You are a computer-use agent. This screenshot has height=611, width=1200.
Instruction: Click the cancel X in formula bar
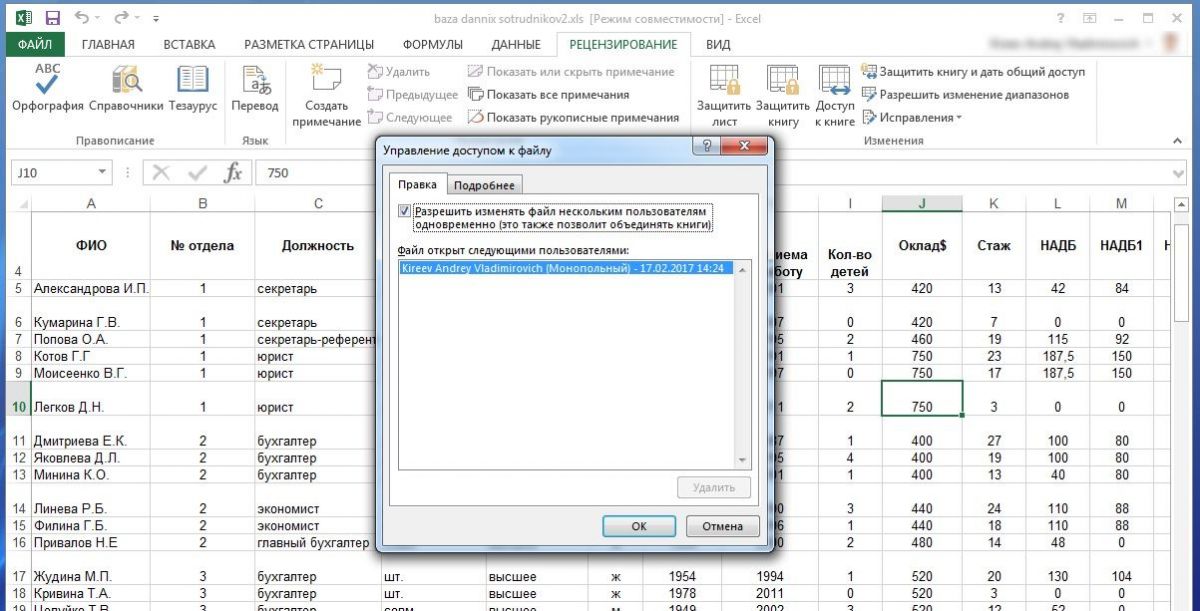coord(162,172)
